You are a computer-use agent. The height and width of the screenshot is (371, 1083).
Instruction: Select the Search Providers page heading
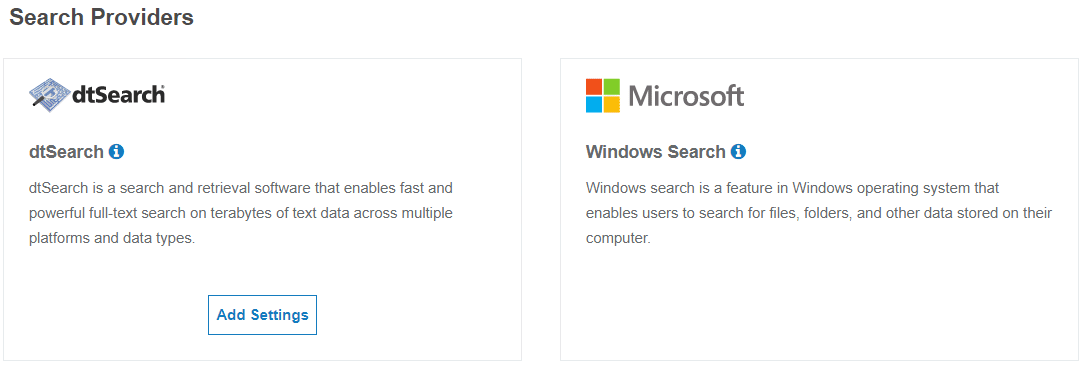coord(102,17)
